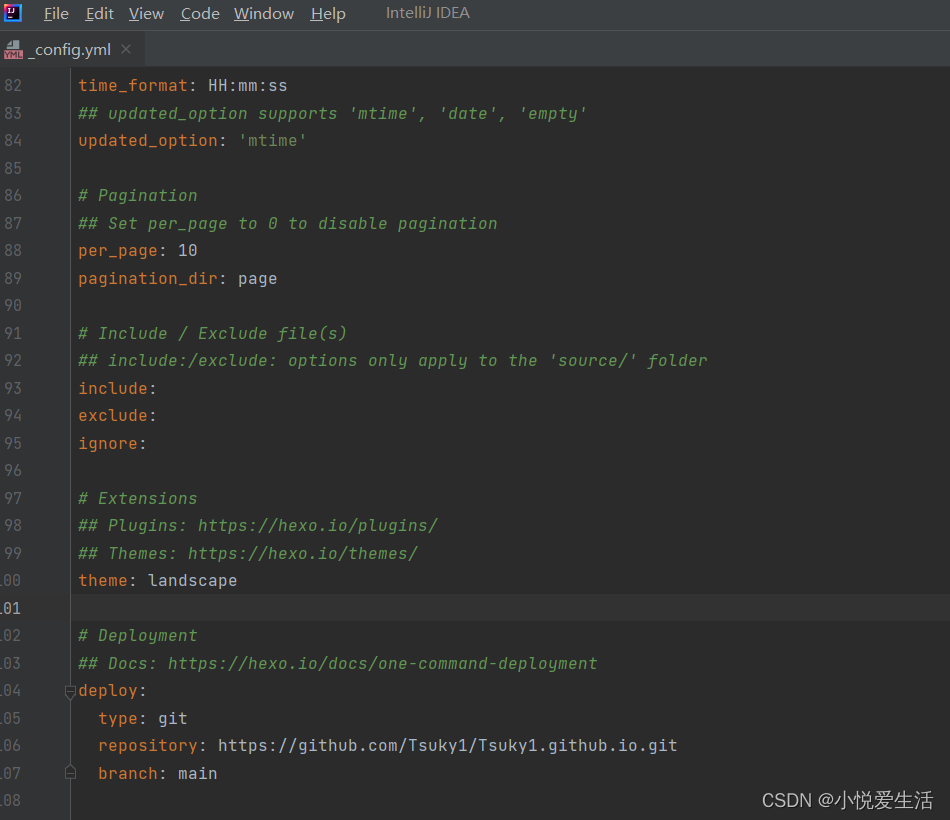Click the pagination_dir page value
The image size is (950, 820).
tap(257, 278)
